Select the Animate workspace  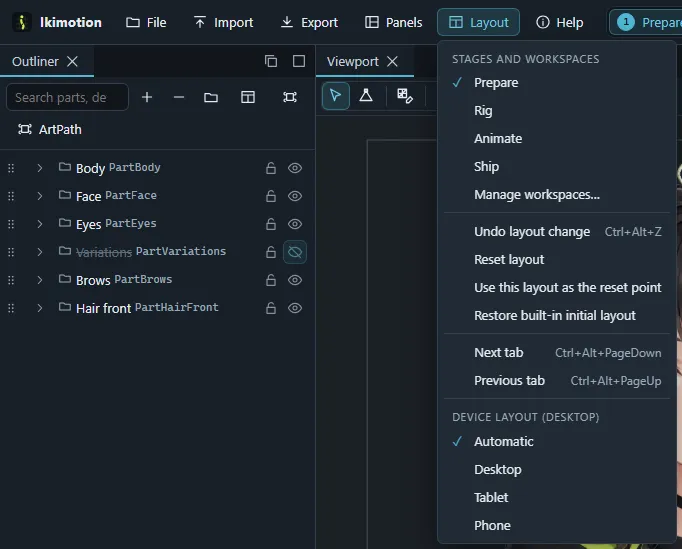557,138
